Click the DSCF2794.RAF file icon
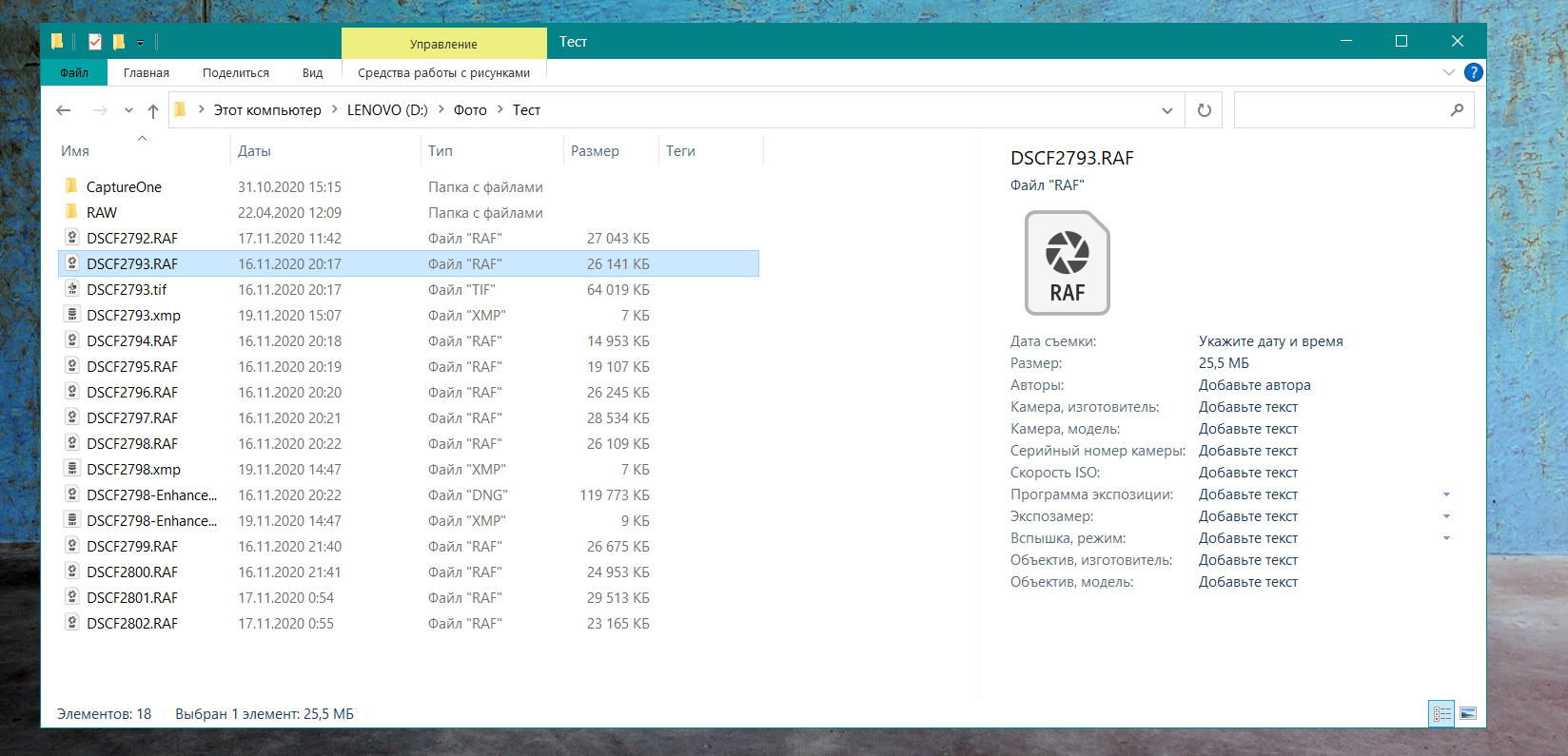This screenshot has height=756, width=1568. [x=71, y=340]
